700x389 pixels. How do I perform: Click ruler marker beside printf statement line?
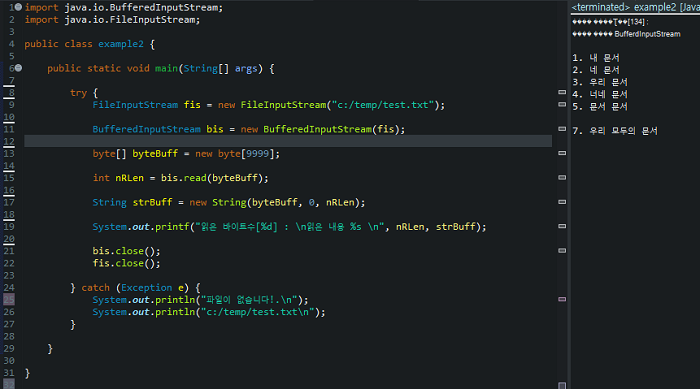click(562, 226)
